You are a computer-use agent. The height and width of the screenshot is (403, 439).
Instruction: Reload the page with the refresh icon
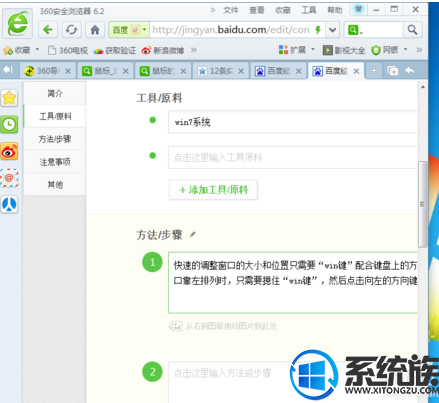coord(71,30)
